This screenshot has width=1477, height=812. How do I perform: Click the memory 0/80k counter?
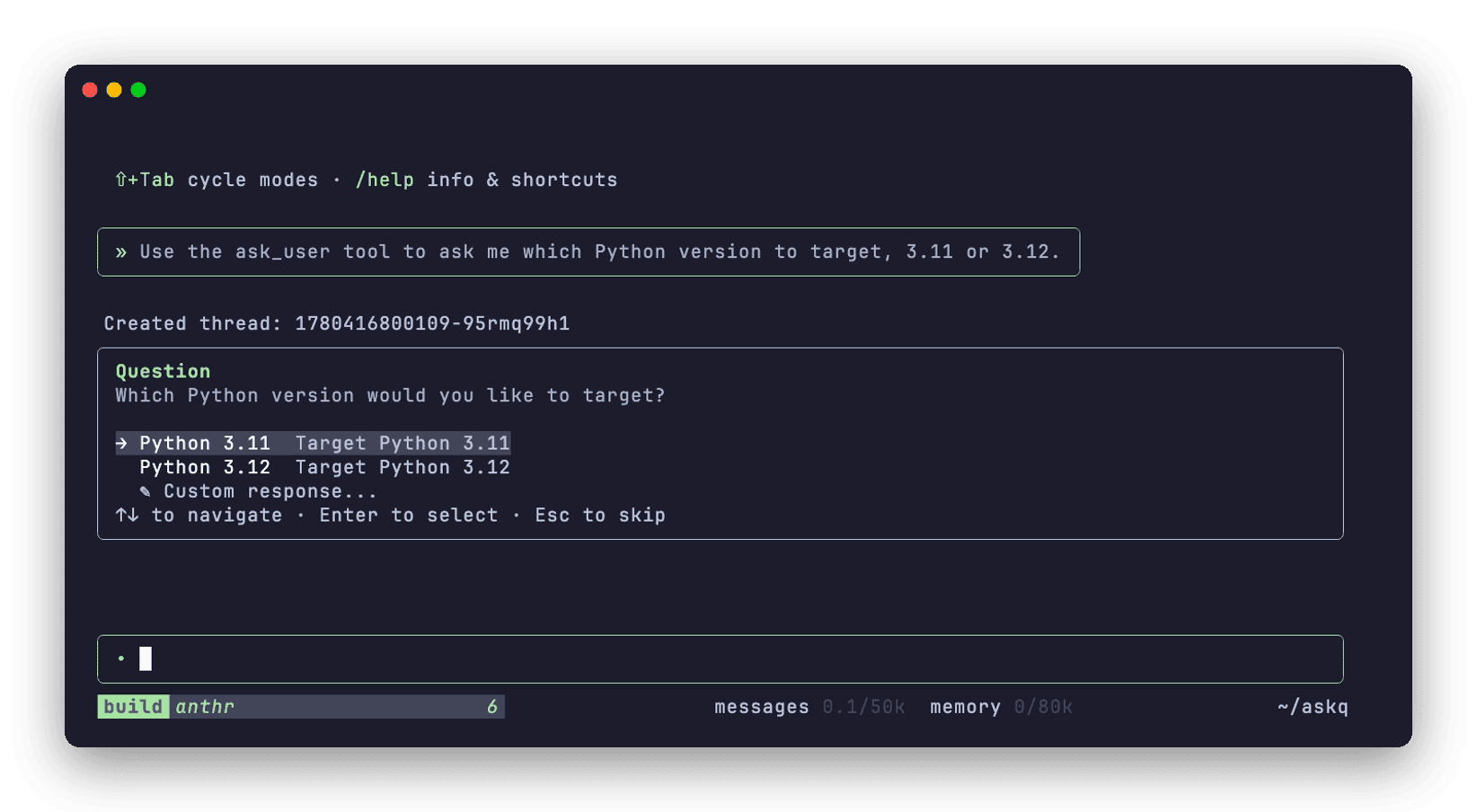pyautogui.click(x=1001, y=707)
